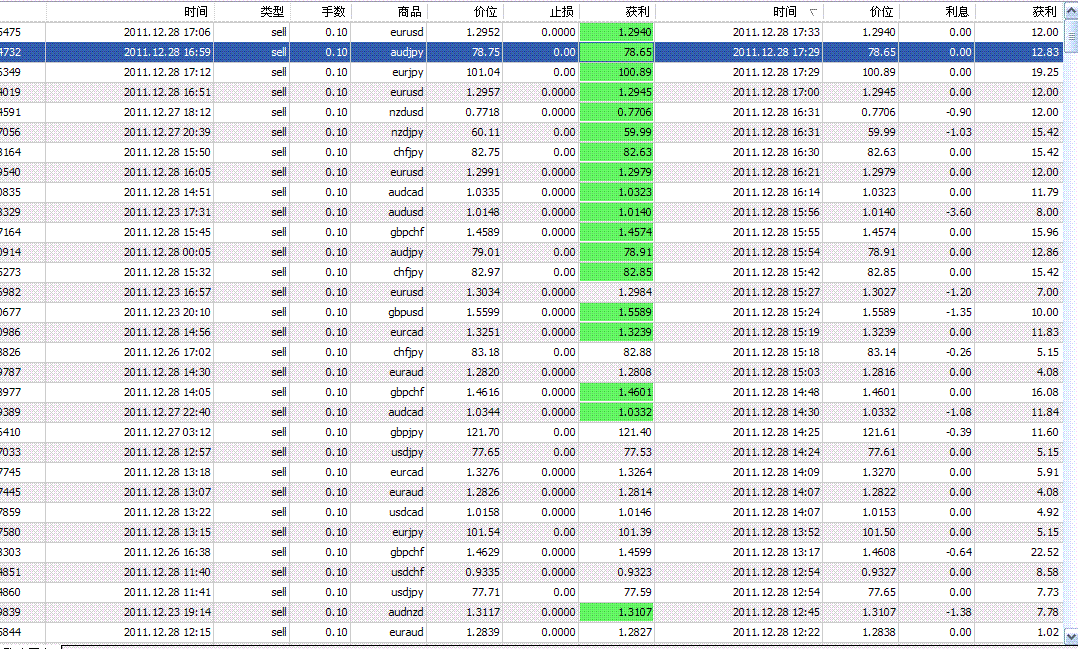The height and width of the screenshot is (649, 1078).
Task: Select the nzdusd symbol cell
Action: pyautogui.click(x=406, y=112)
